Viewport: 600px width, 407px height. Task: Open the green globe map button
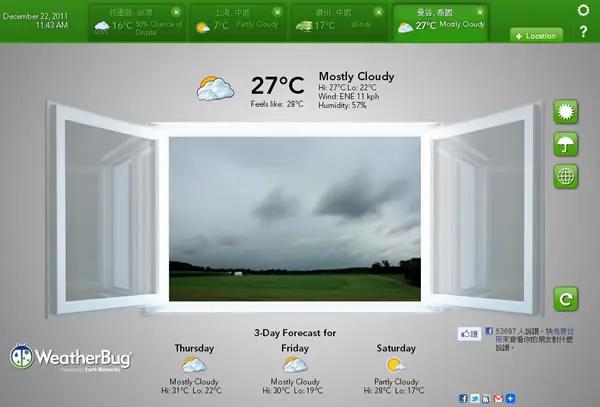pos(566,176)
